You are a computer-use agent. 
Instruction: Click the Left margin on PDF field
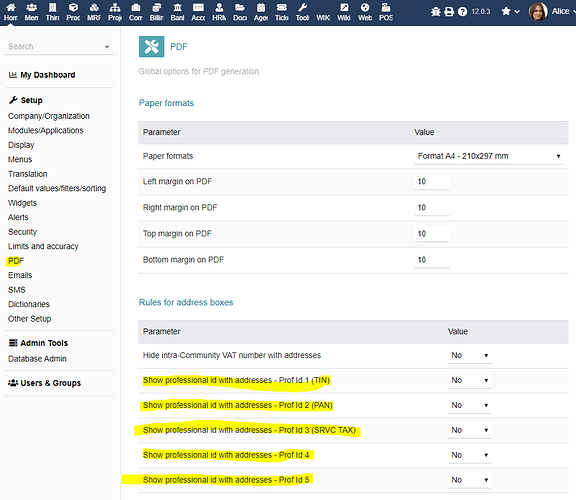[x=431, y=181]
